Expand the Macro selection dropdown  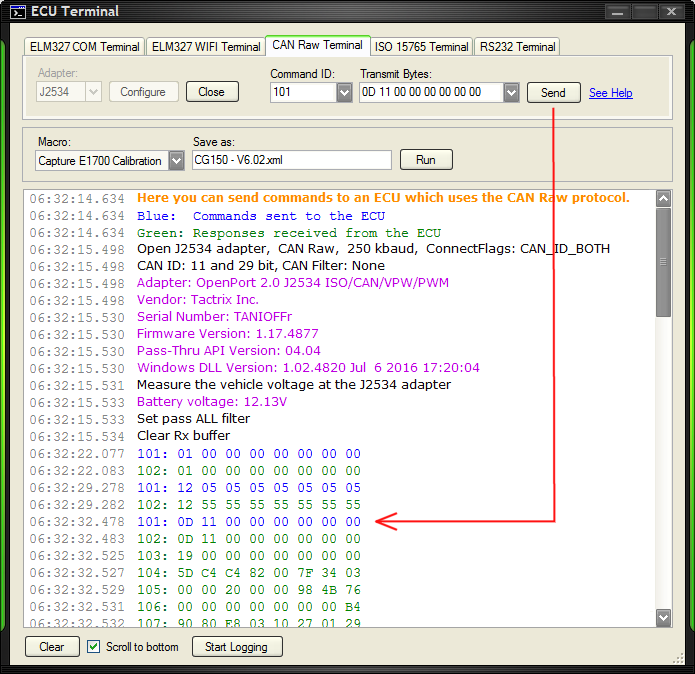pyautogui.click(x=176, y=160)
